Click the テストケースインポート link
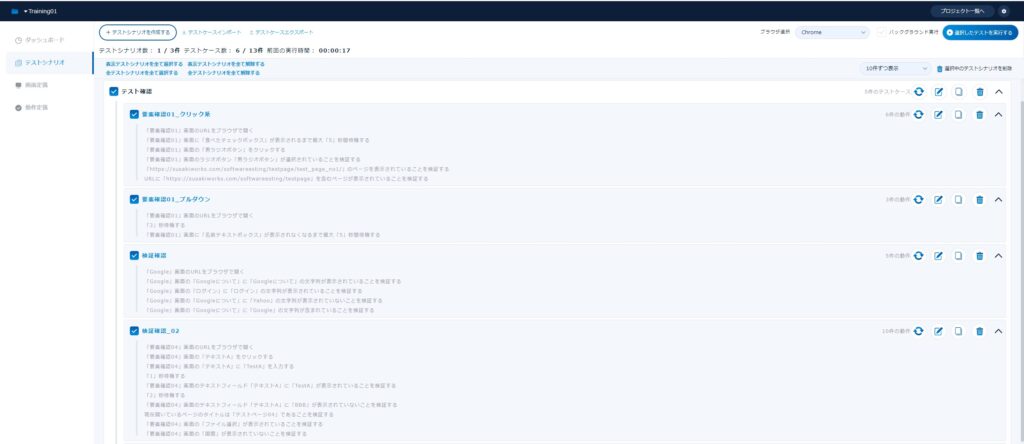 212,32
